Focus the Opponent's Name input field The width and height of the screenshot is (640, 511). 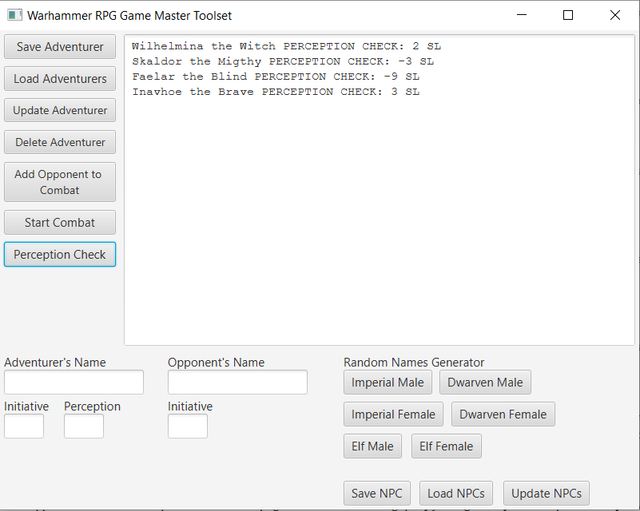point(238,382)
